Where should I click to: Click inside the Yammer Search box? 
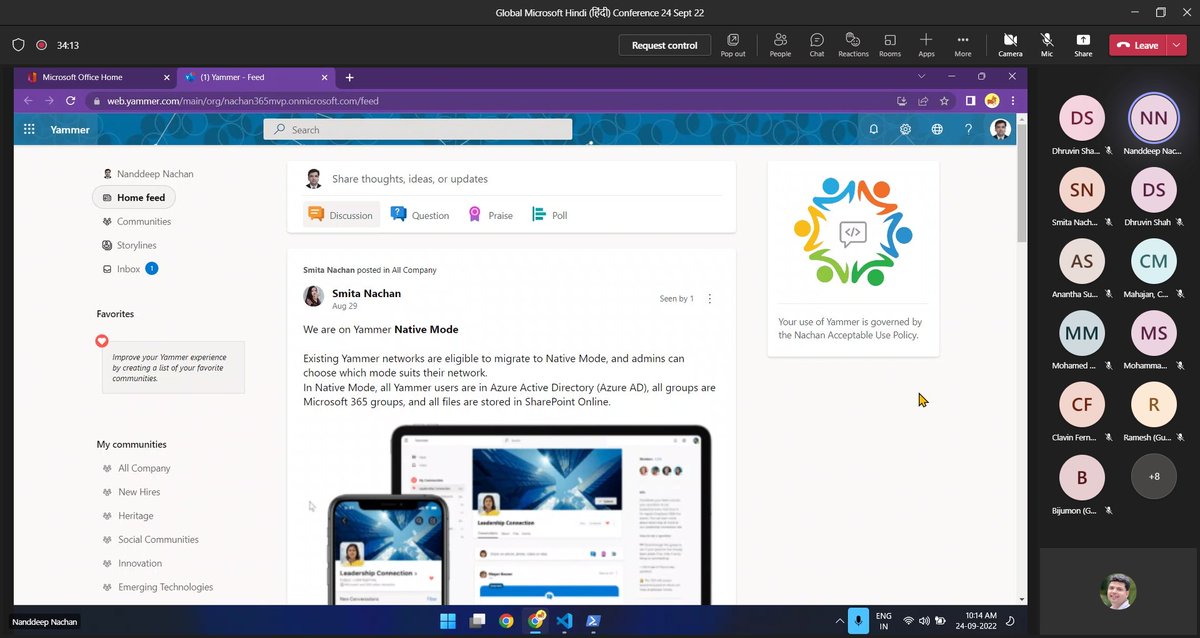click(x=418, y=129)
